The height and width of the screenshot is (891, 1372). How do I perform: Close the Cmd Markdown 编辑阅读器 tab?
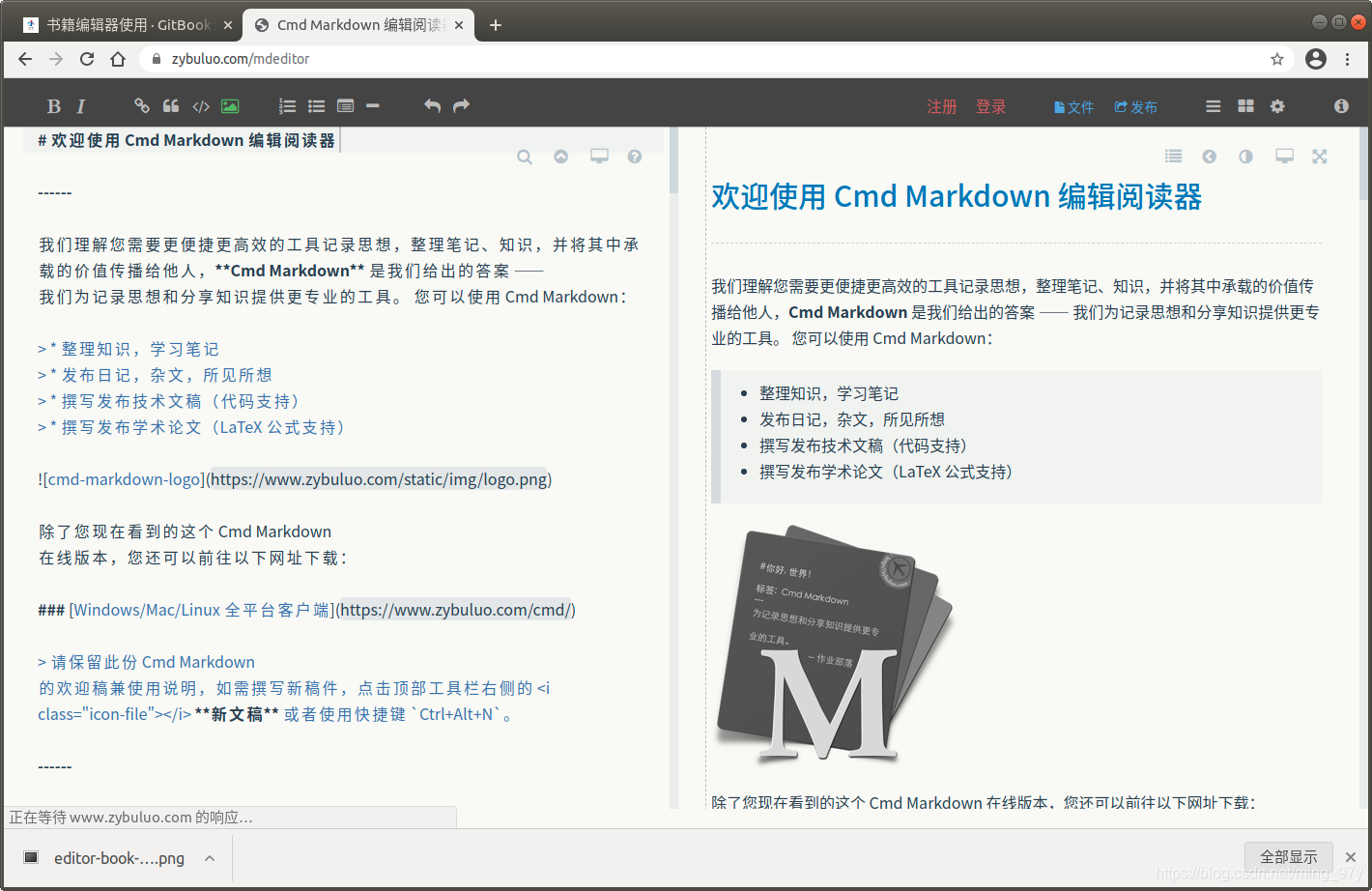[459, 25]
